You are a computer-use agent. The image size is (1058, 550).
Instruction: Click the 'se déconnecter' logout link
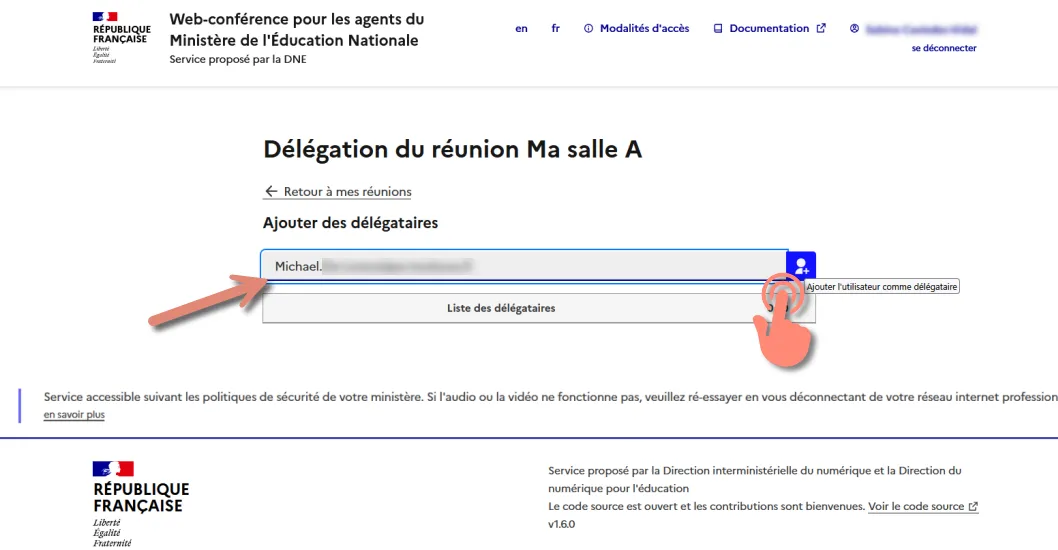[x=943, y=48]
